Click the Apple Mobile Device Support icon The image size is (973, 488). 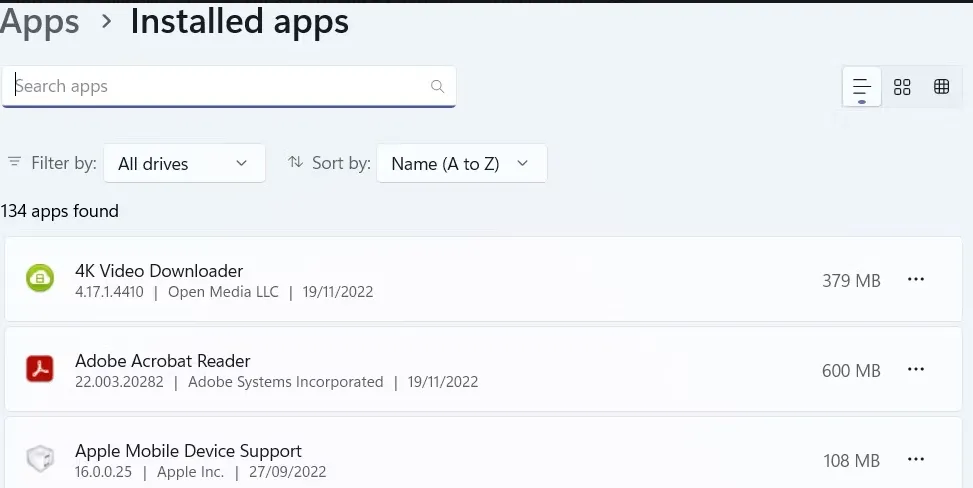pos(40,459)
